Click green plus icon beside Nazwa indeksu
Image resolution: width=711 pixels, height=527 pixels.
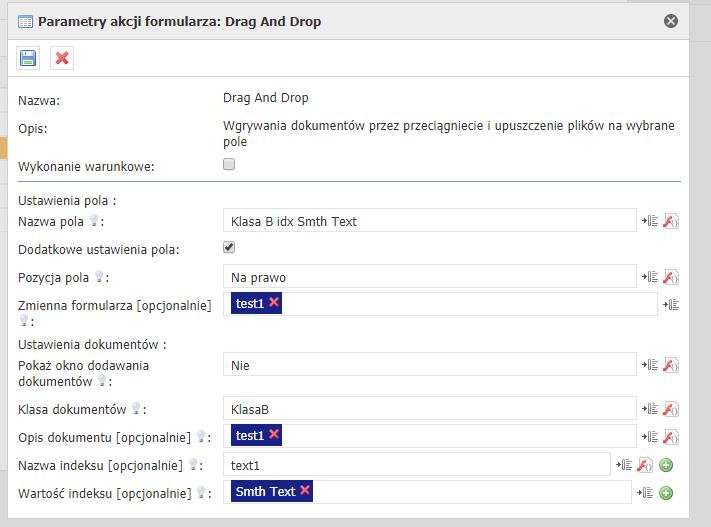(666, 464)
